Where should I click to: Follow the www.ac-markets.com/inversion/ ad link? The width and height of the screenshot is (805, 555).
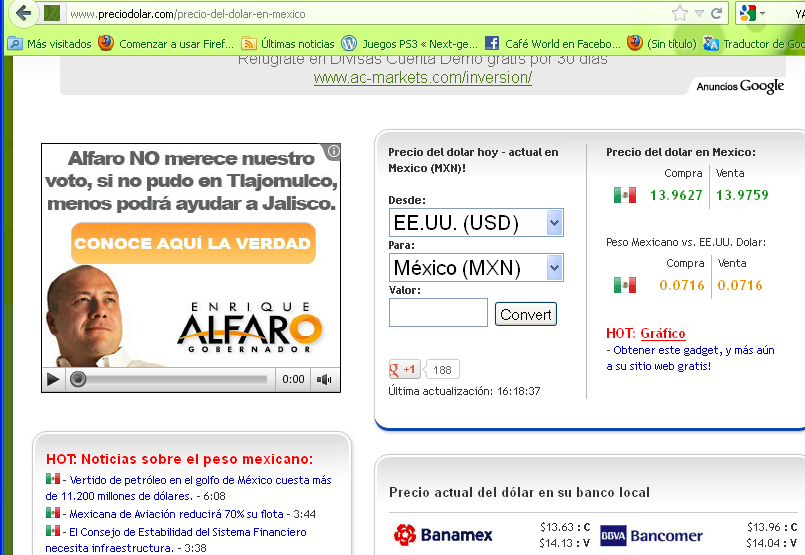coord(423,78)
